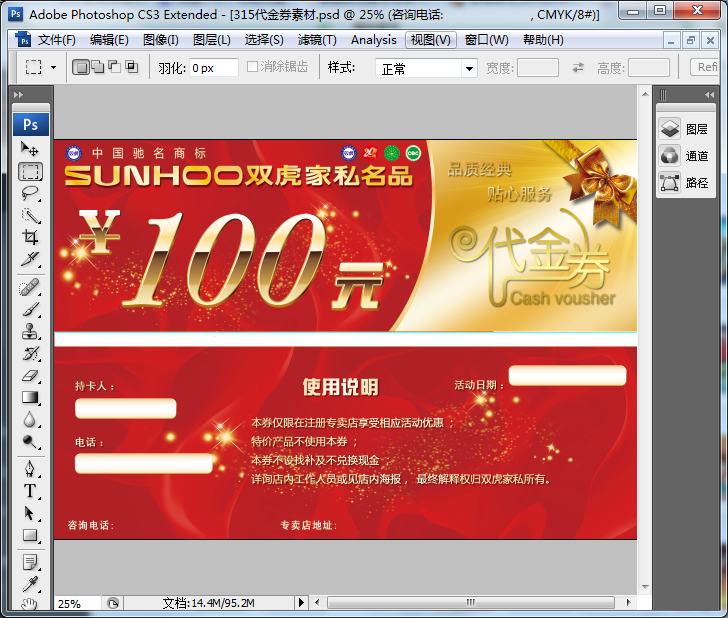Click the horizontal scrollbar thumb
The image size is (728, 618).
471,603
